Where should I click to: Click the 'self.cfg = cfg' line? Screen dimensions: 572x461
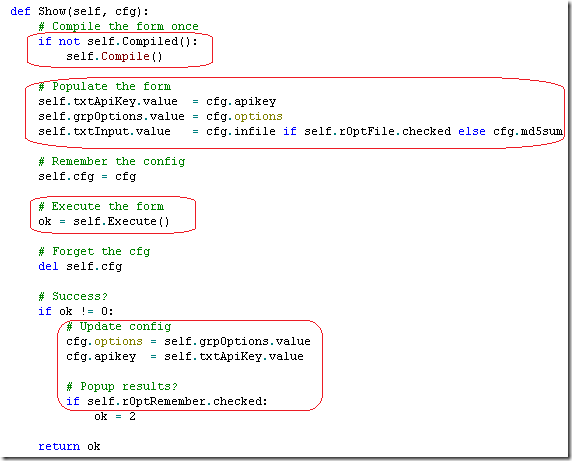tap(87, 177)
